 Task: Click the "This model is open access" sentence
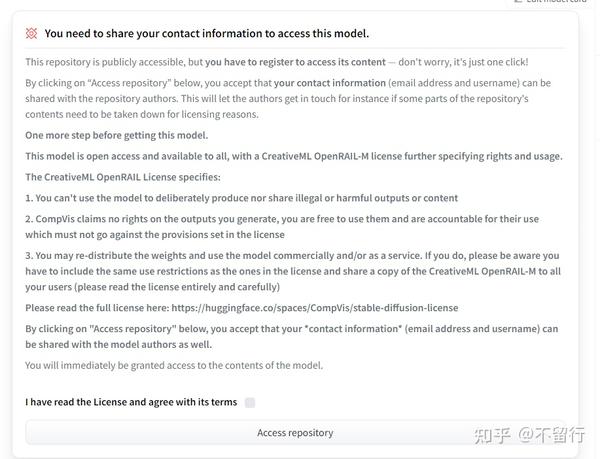pos(294,156)
